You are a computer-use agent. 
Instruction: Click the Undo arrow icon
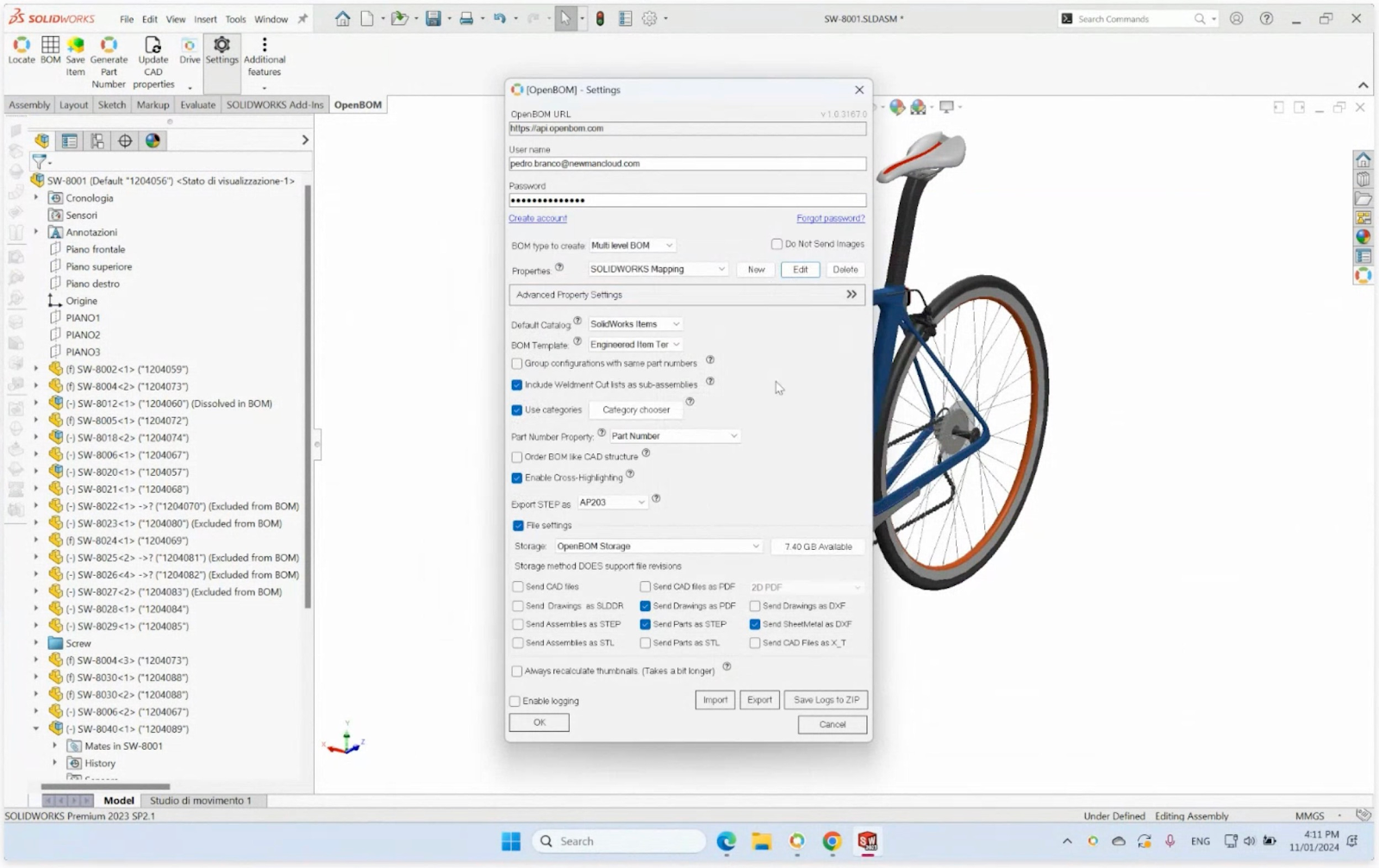[x=499, y=18]
